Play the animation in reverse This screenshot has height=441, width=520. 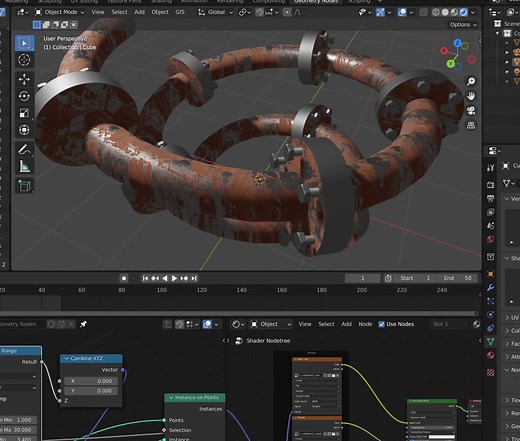[x=165, y=278]
